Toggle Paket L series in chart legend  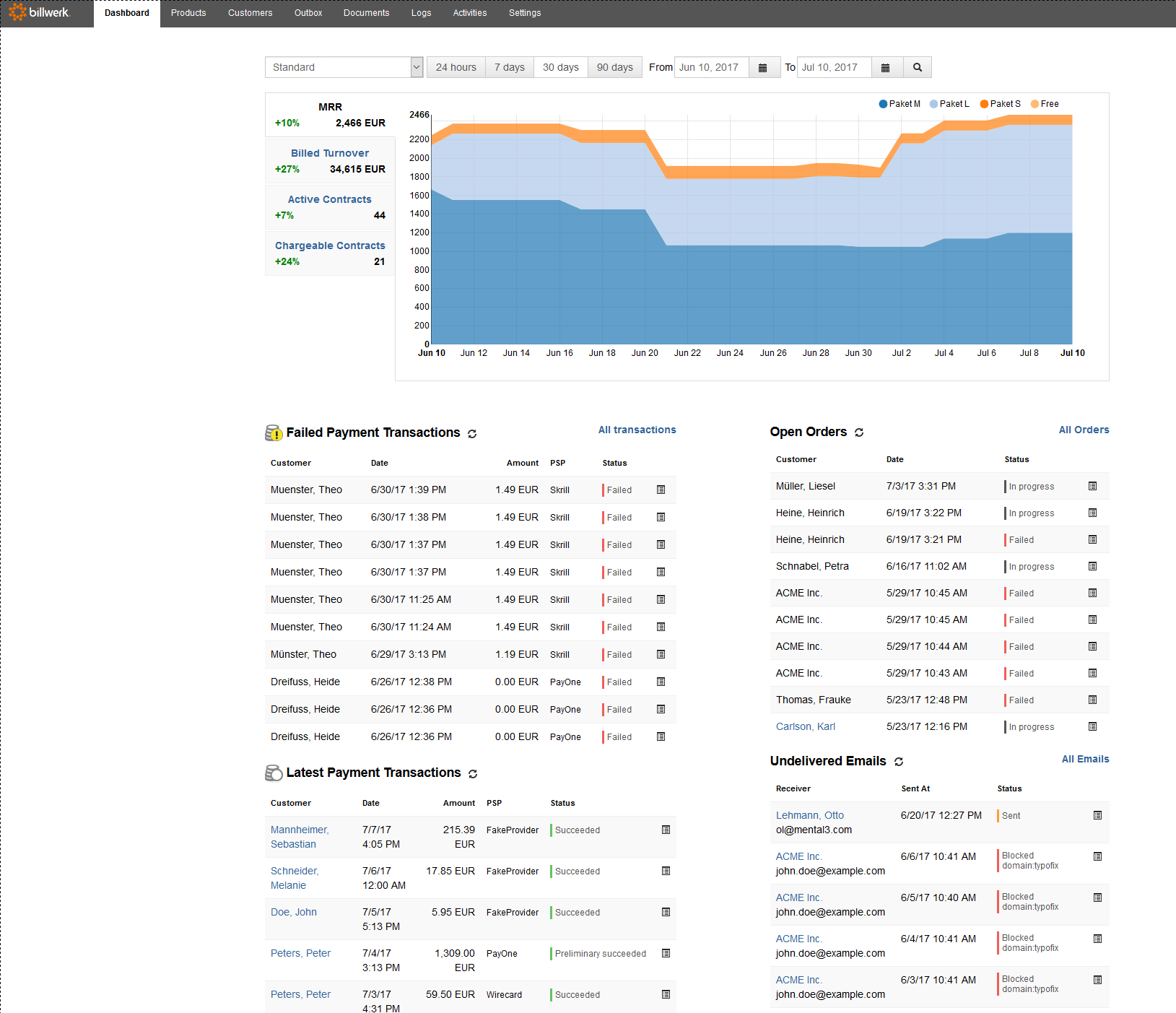(949, 104)
